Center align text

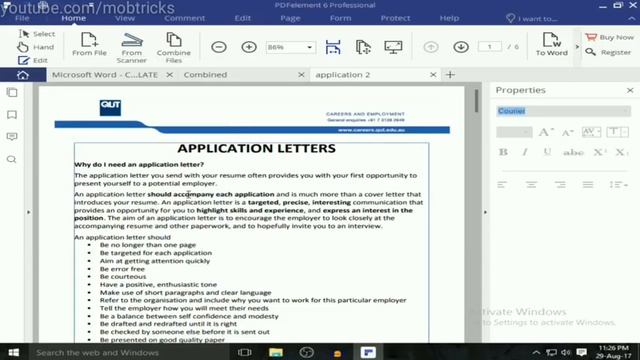point(531,185)
